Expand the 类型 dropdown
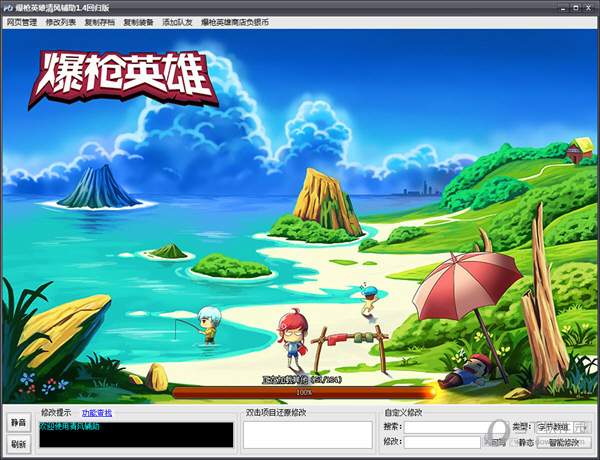 [x=562, y=427]
